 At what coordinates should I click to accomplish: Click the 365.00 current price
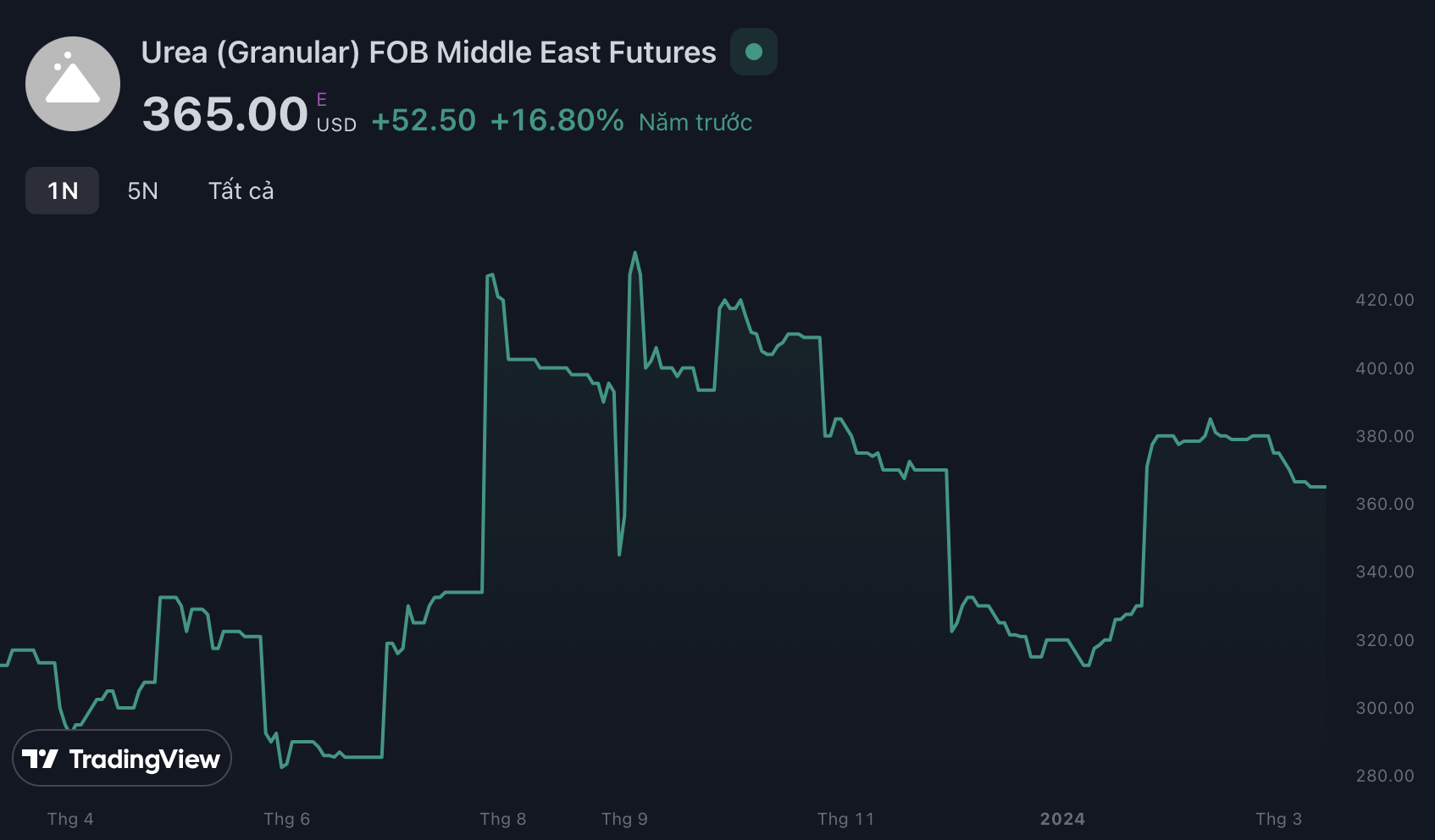click(224, 114)
